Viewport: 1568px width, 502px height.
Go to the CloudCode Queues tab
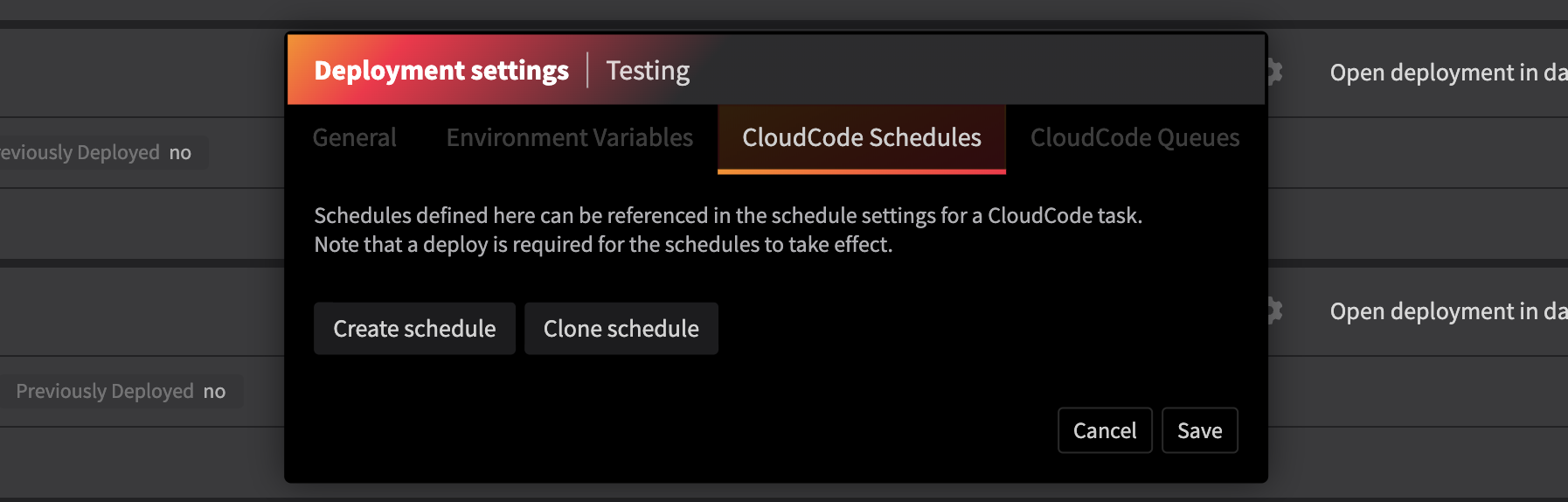click(1134, 137)
